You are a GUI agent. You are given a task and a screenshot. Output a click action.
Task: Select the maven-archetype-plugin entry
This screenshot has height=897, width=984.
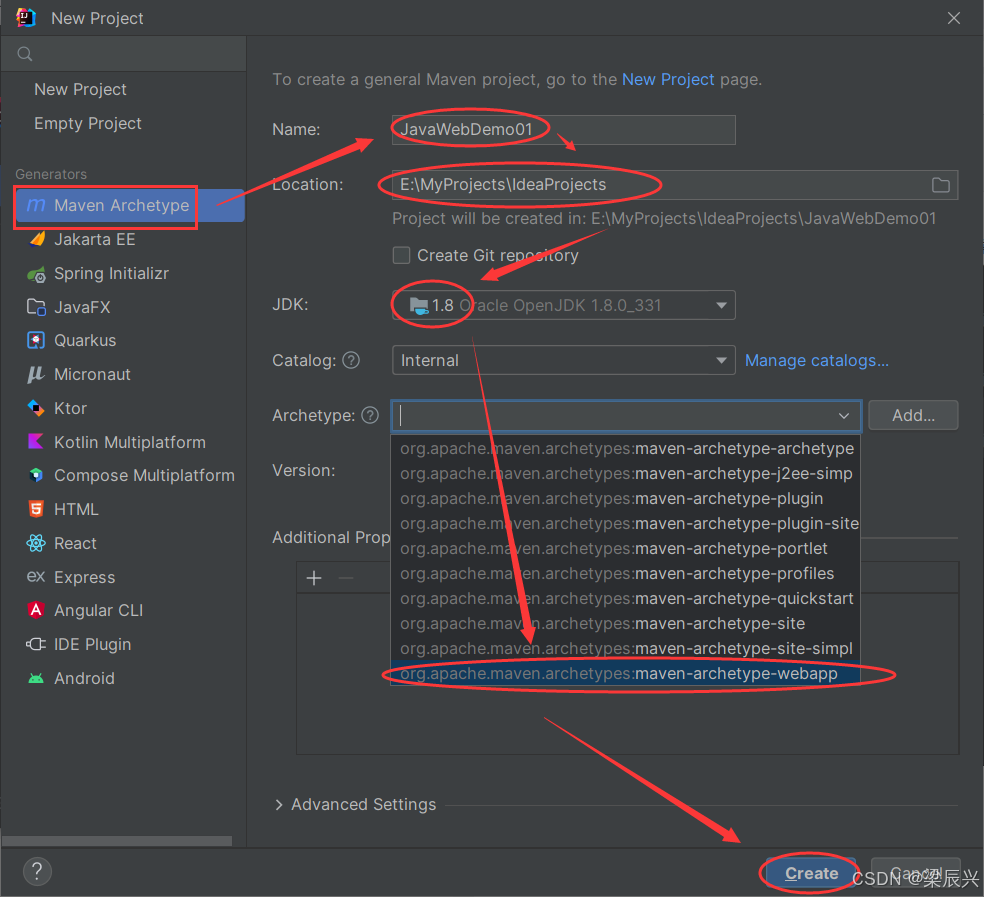(x=625, y=498)
